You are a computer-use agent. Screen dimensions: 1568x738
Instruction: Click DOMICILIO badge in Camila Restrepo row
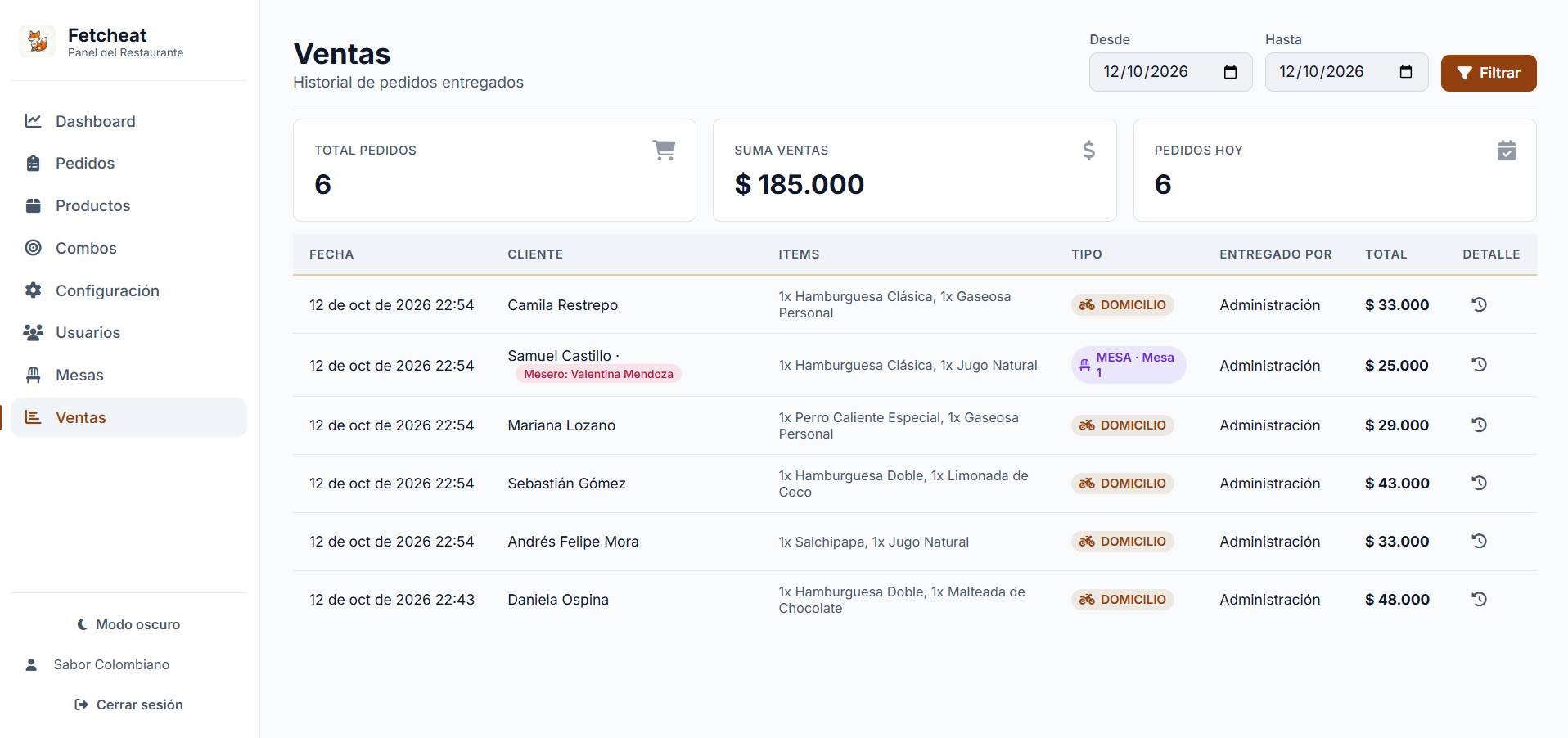click(1122, 304)
